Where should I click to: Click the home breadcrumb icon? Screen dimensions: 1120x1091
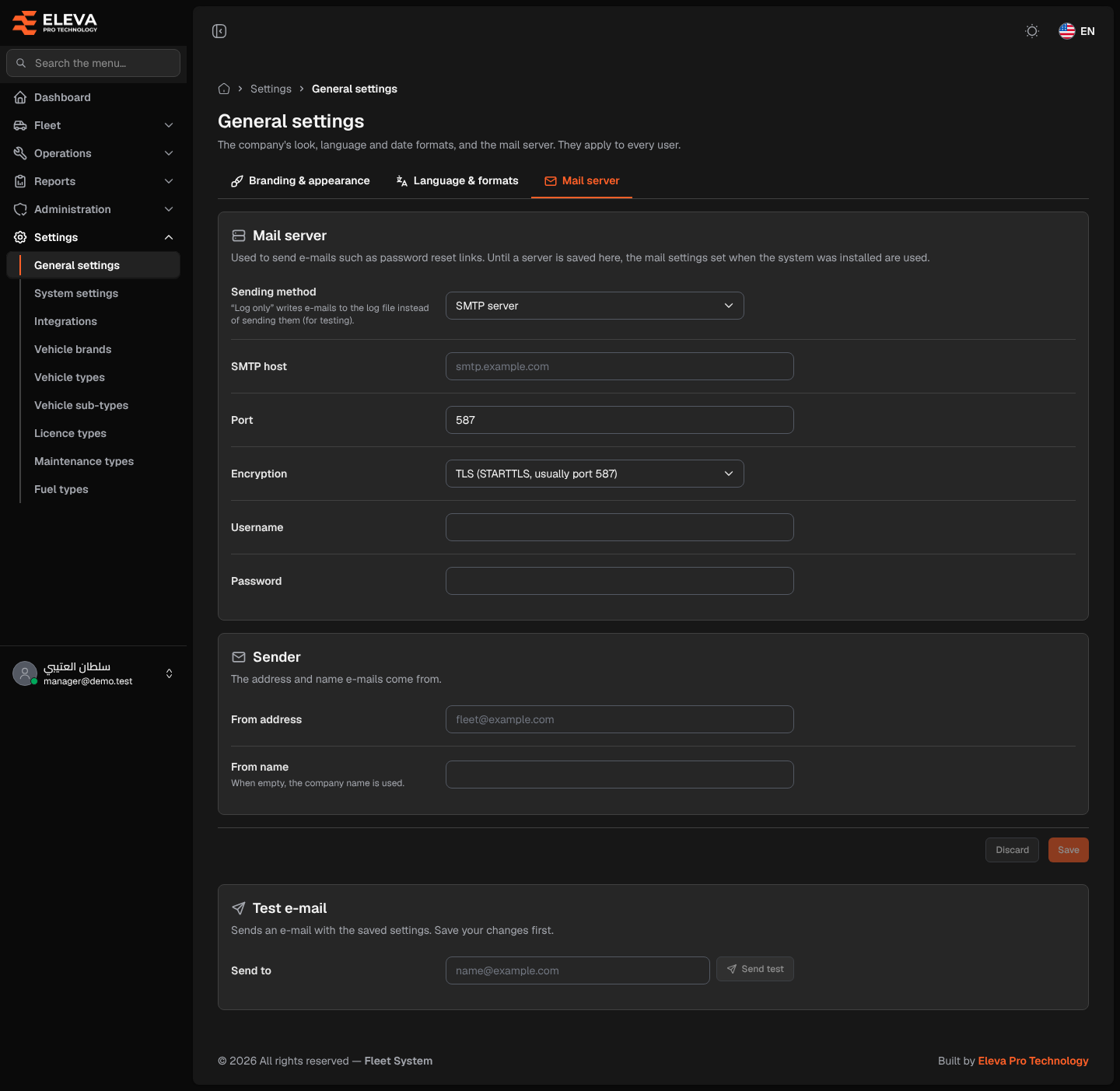coord(224,89)
